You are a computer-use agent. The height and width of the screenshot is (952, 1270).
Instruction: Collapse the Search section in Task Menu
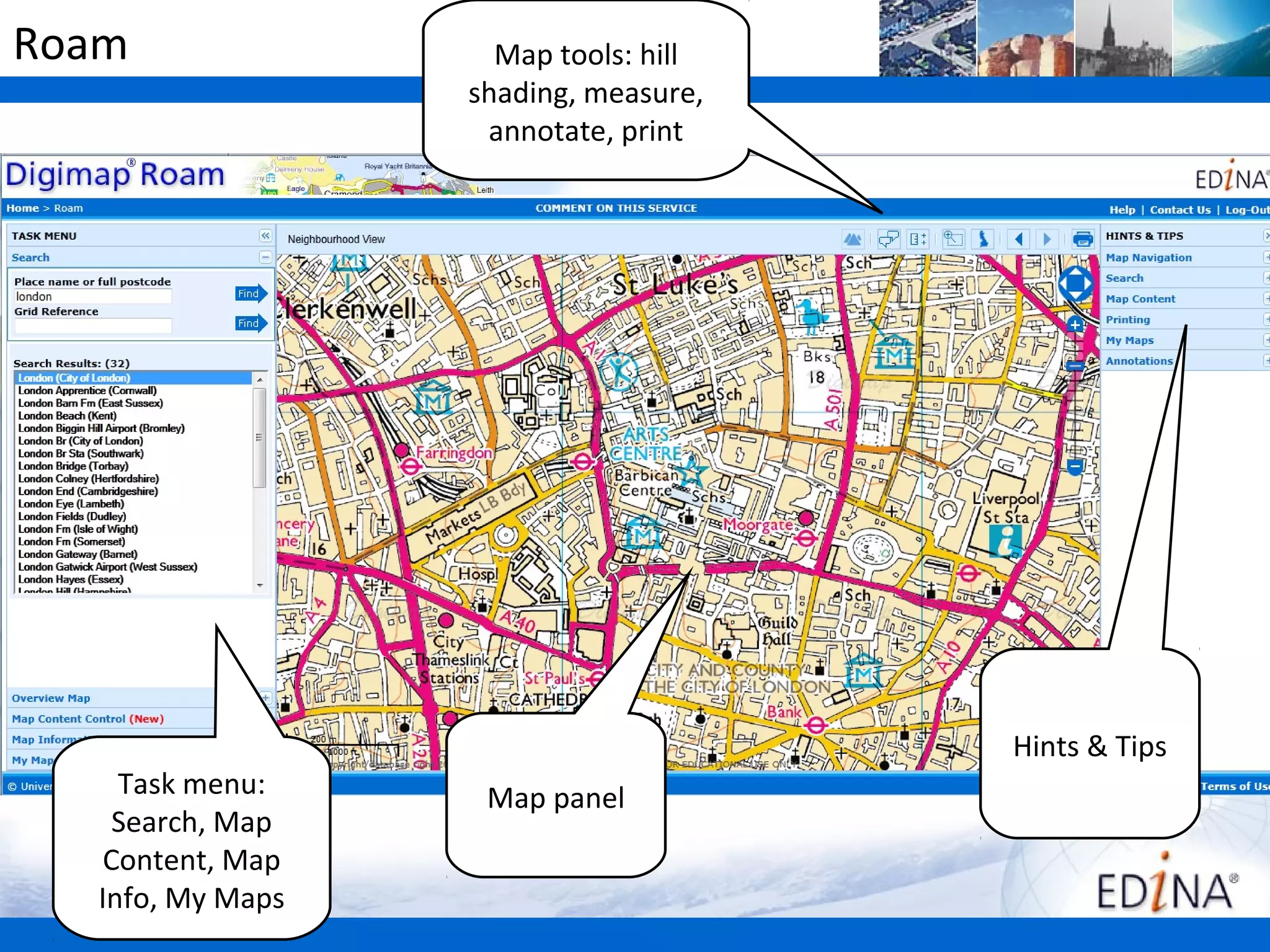pyautogui.click(x=265, y=257)
